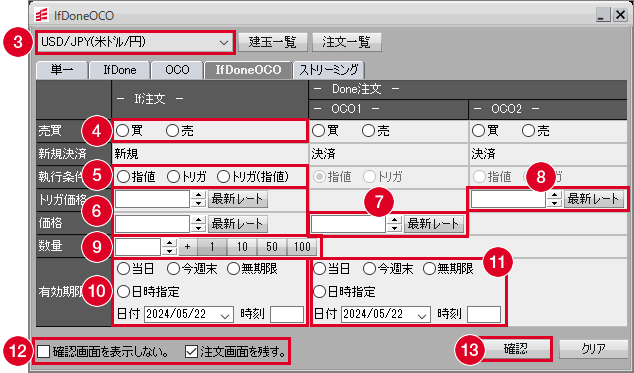Select 当日 expiry for Done注文

[x=319, y=269]
